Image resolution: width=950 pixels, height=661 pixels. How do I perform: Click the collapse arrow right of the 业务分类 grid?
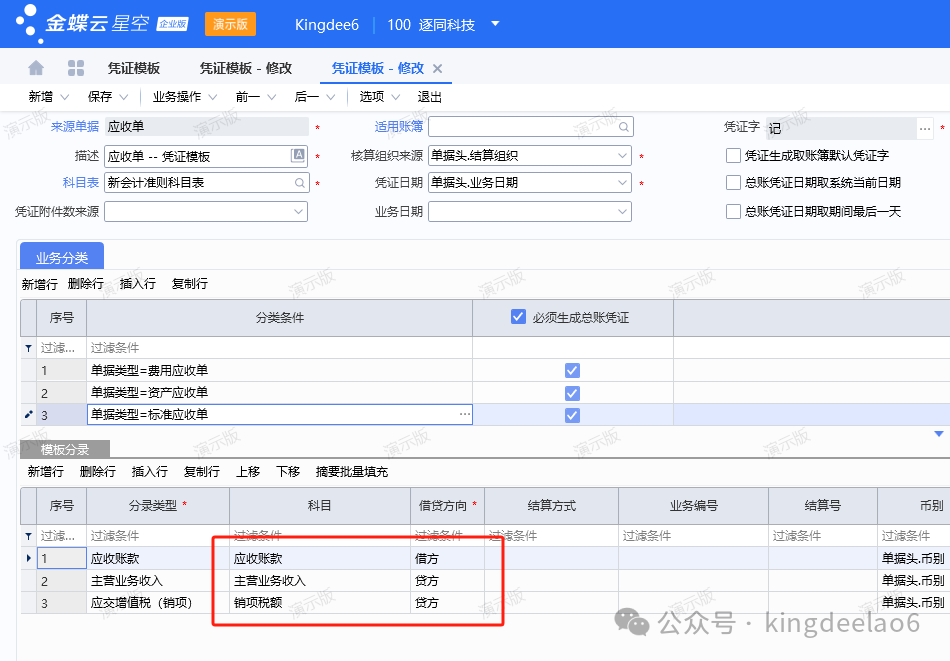point(938,434)
